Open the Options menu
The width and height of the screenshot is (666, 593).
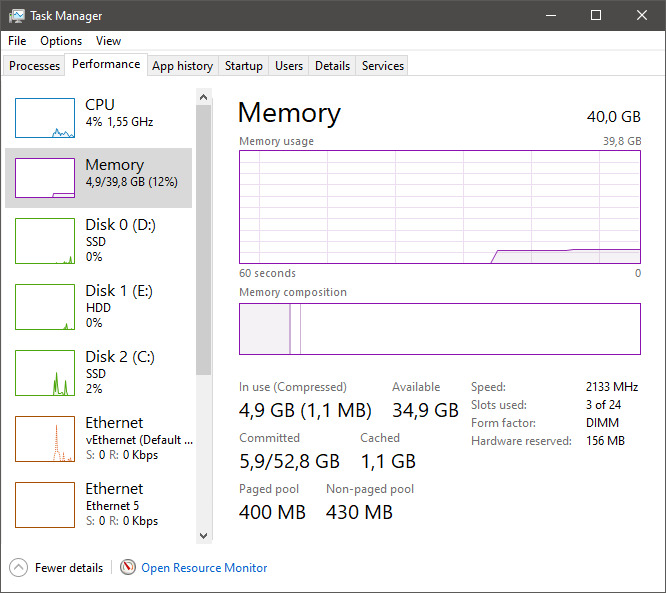coord(61,41)
